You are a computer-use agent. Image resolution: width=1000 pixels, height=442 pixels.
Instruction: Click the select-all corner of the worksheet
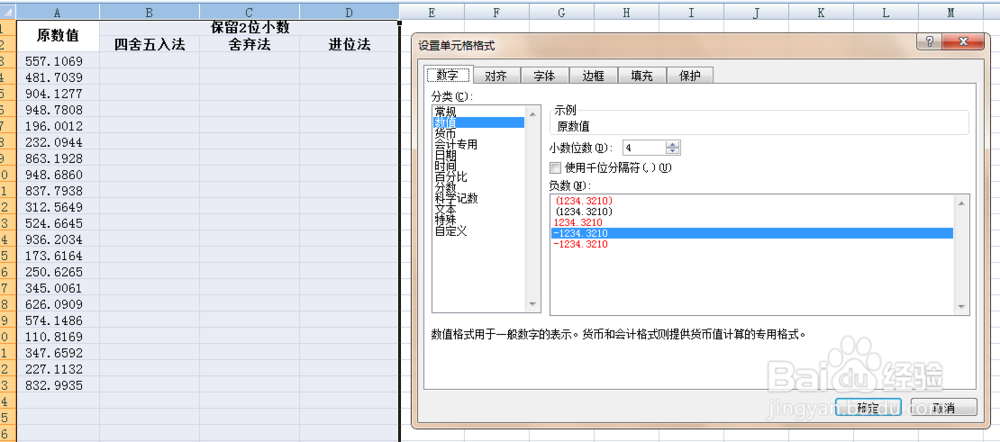(x=8, y=11)
